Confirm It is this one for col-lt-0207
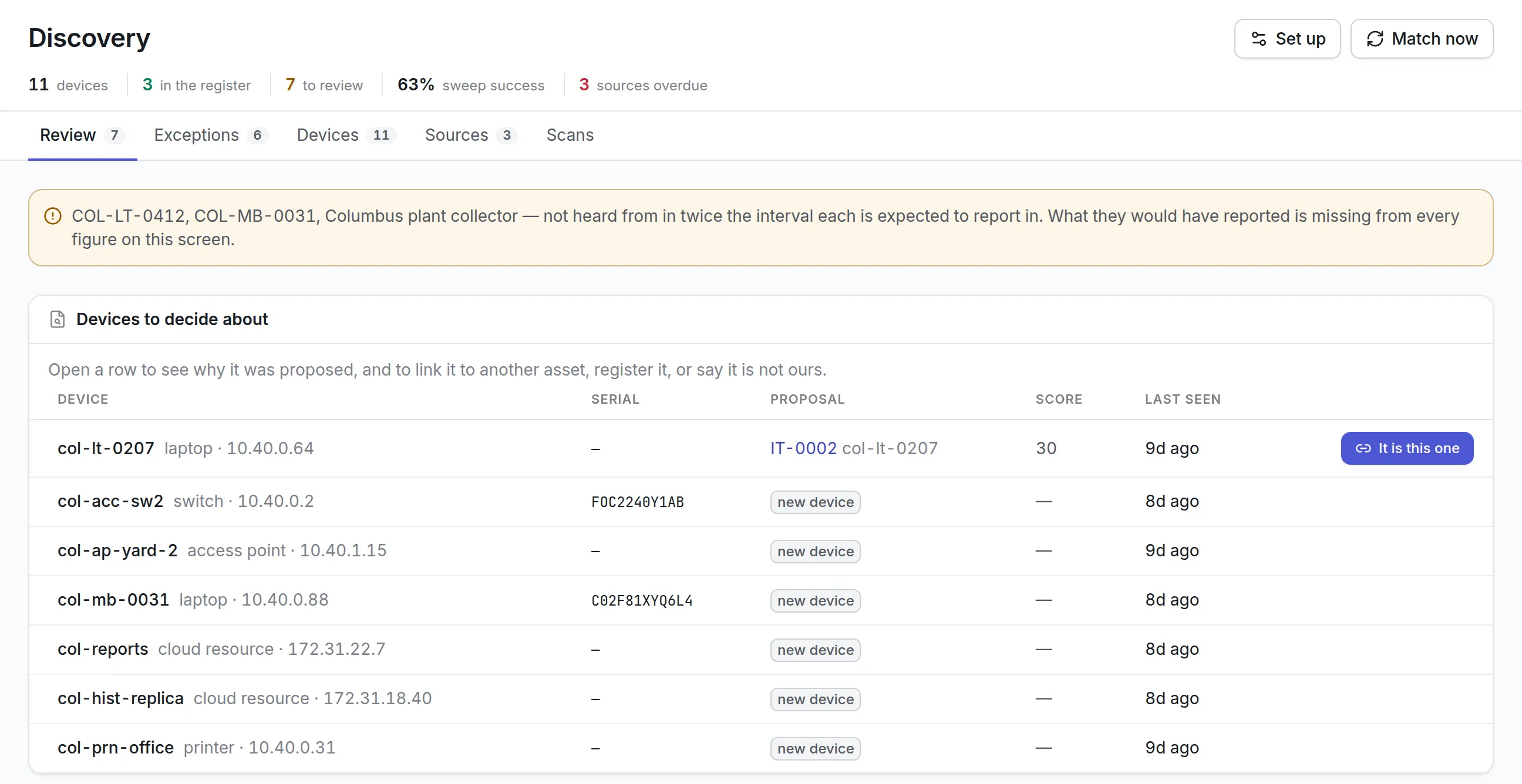 1407,449
